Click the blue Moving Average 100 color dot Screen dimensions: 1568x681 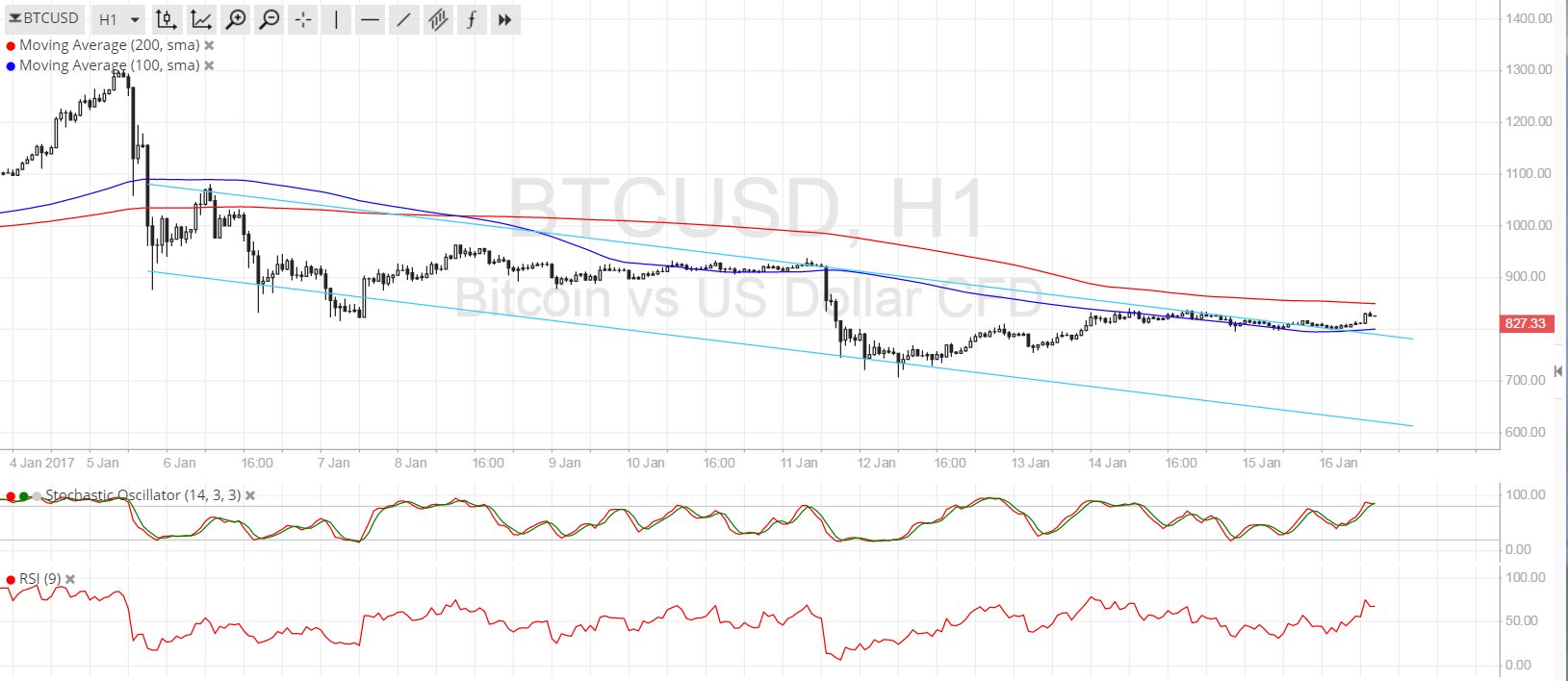click(11, 65)
